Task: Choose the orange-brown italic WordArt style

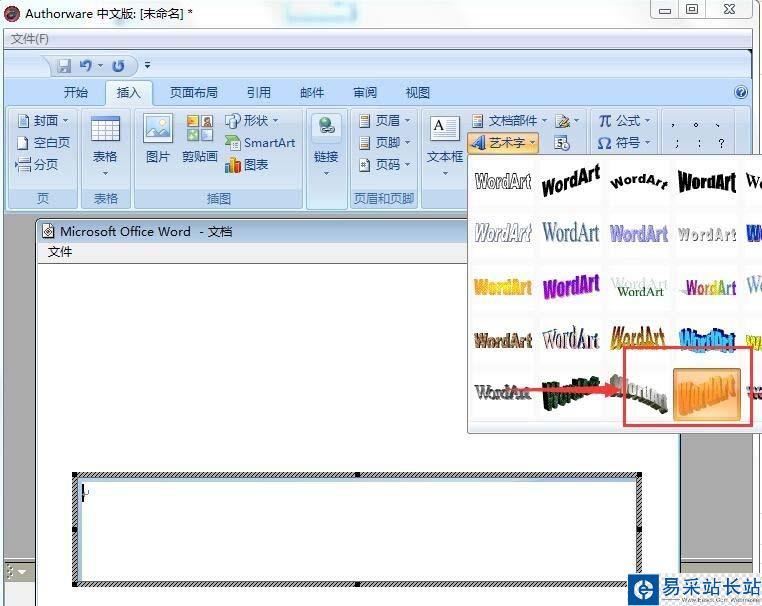Action: [639, 338]
